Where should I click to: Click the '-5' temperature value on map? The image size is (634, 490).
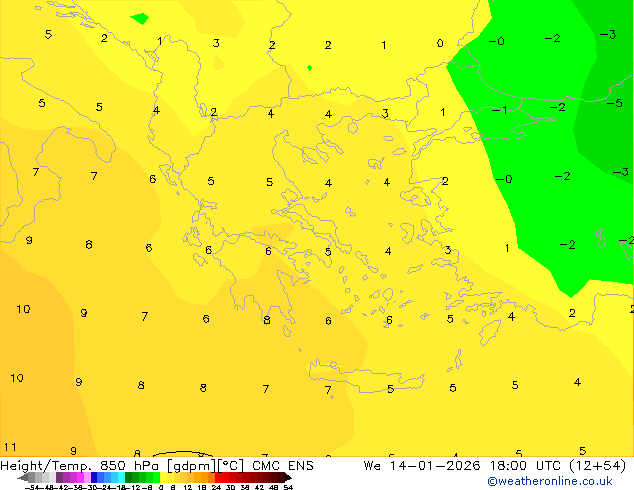[615, 103]
